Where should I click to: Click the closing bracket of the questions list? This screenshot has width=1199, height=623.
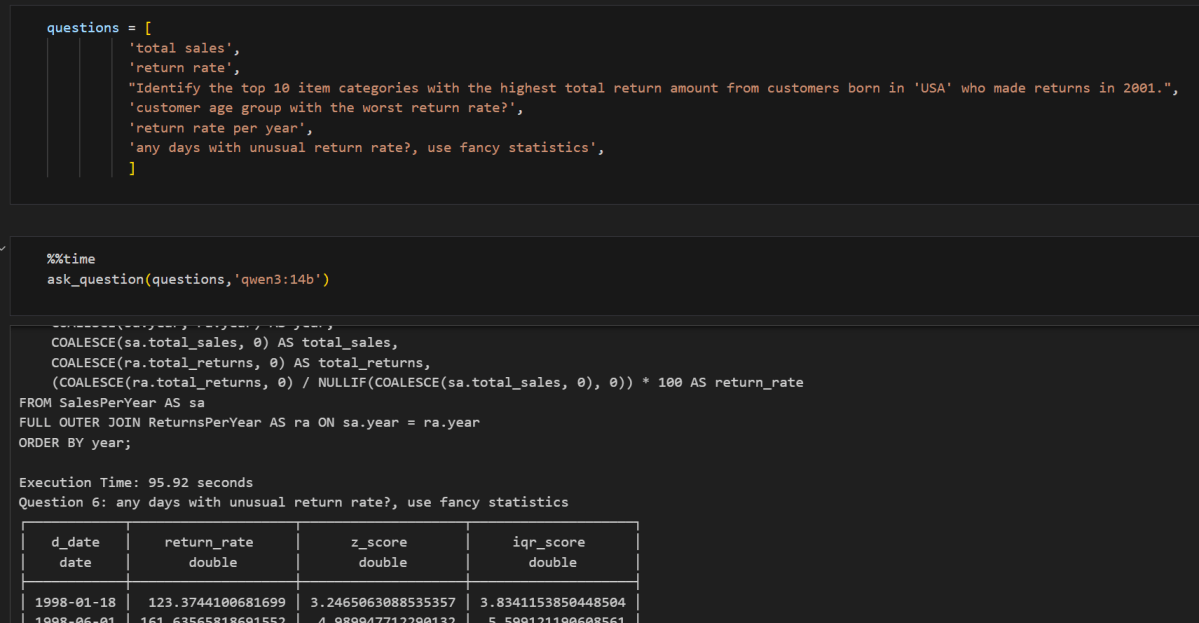coord(131,167)
